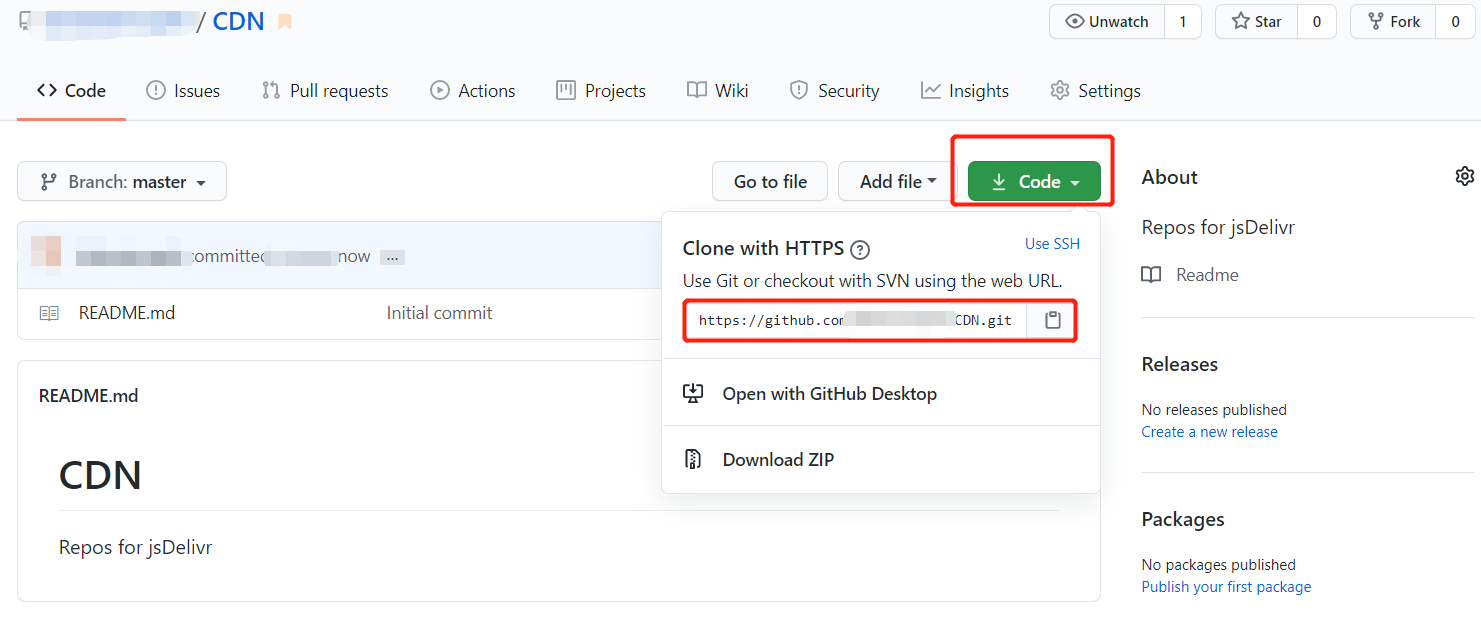Open the Actions tab
This screenshot has width=1481, height=628.
coord(473,91)
